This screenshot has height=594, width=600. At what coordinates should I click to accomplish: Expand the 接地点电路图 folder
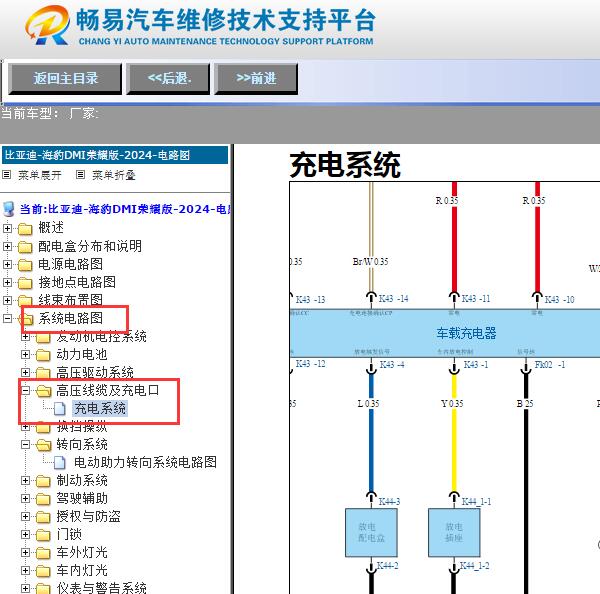click(7, 282)
